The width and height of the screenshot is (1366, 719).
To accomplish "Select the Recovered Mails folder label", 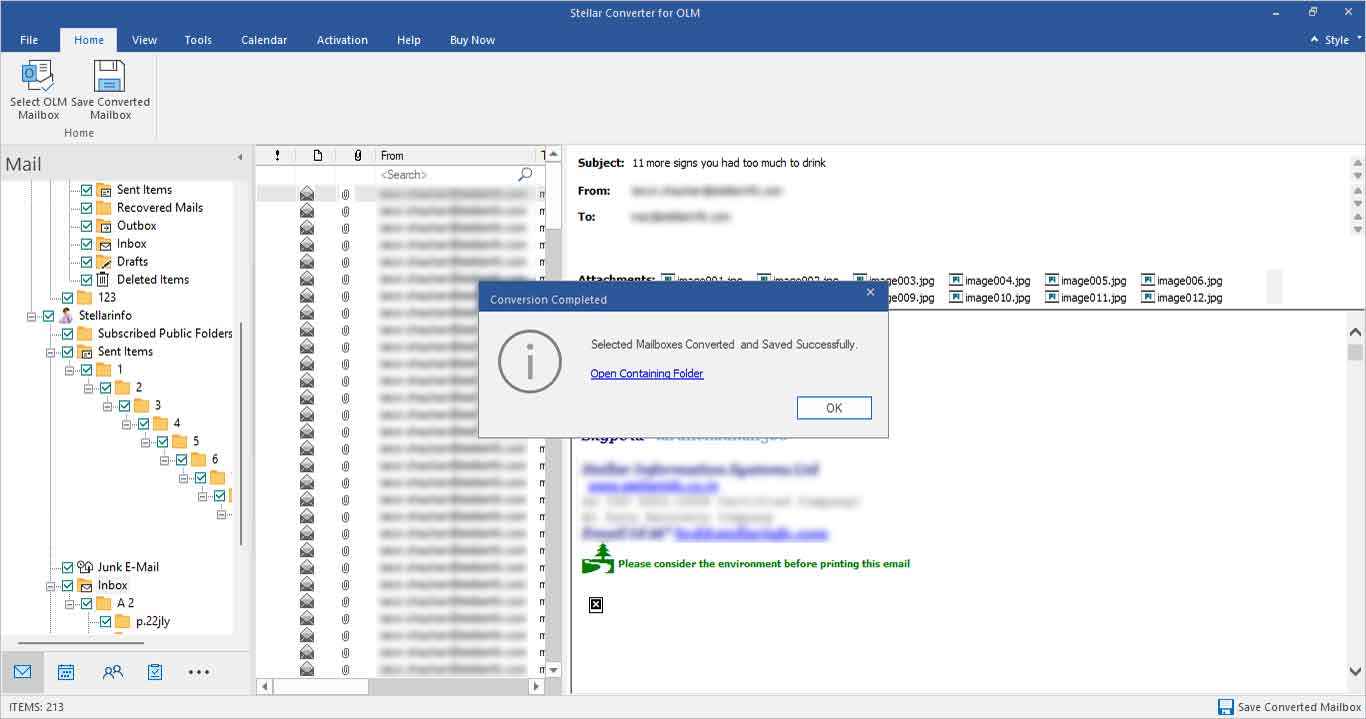I will click(x=160, y=208).
